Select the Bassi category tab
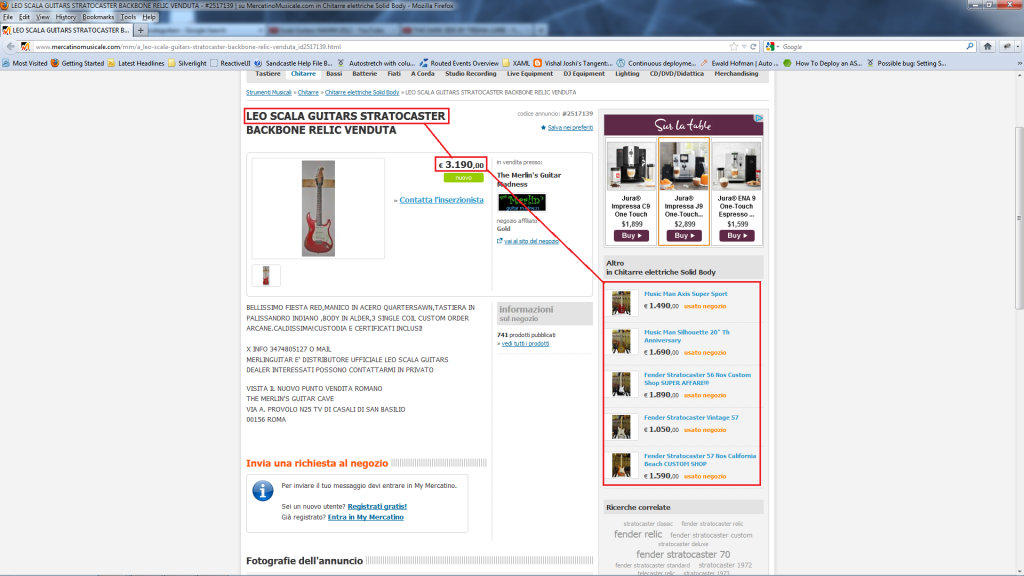Viewport: 1024px width, 576px height. coord(334,74)
